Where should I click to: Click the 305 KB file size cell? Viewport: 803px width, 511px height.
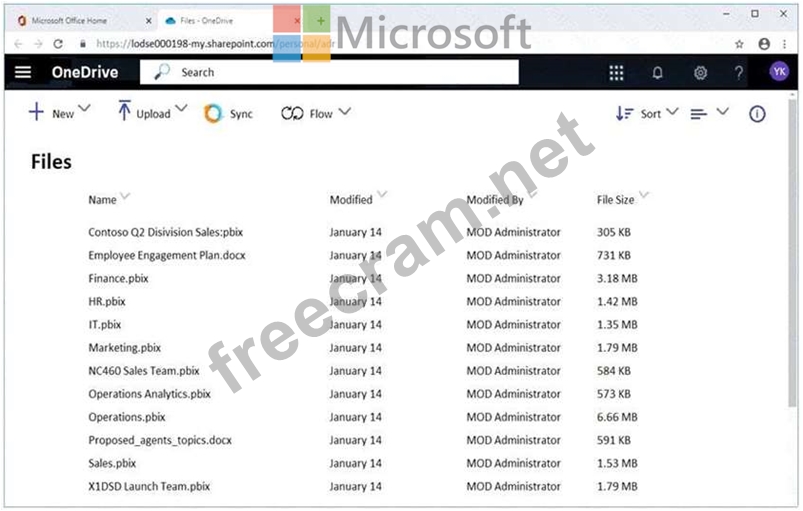click(x=614, y=232)
